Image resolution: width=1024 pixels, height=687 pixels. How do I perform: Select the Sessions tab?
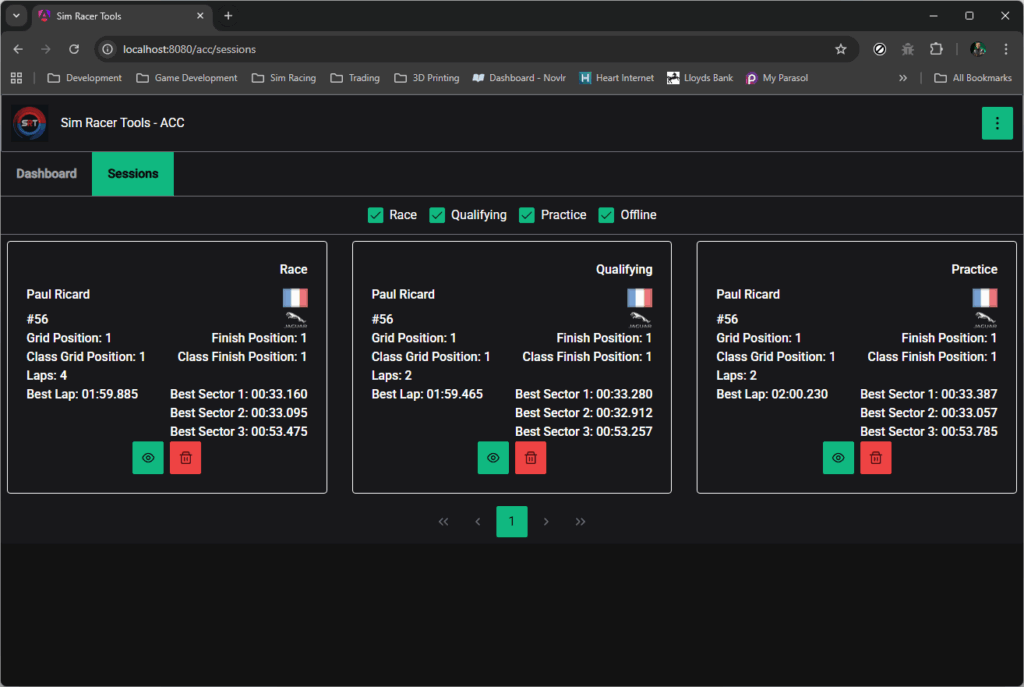[133, 174]
